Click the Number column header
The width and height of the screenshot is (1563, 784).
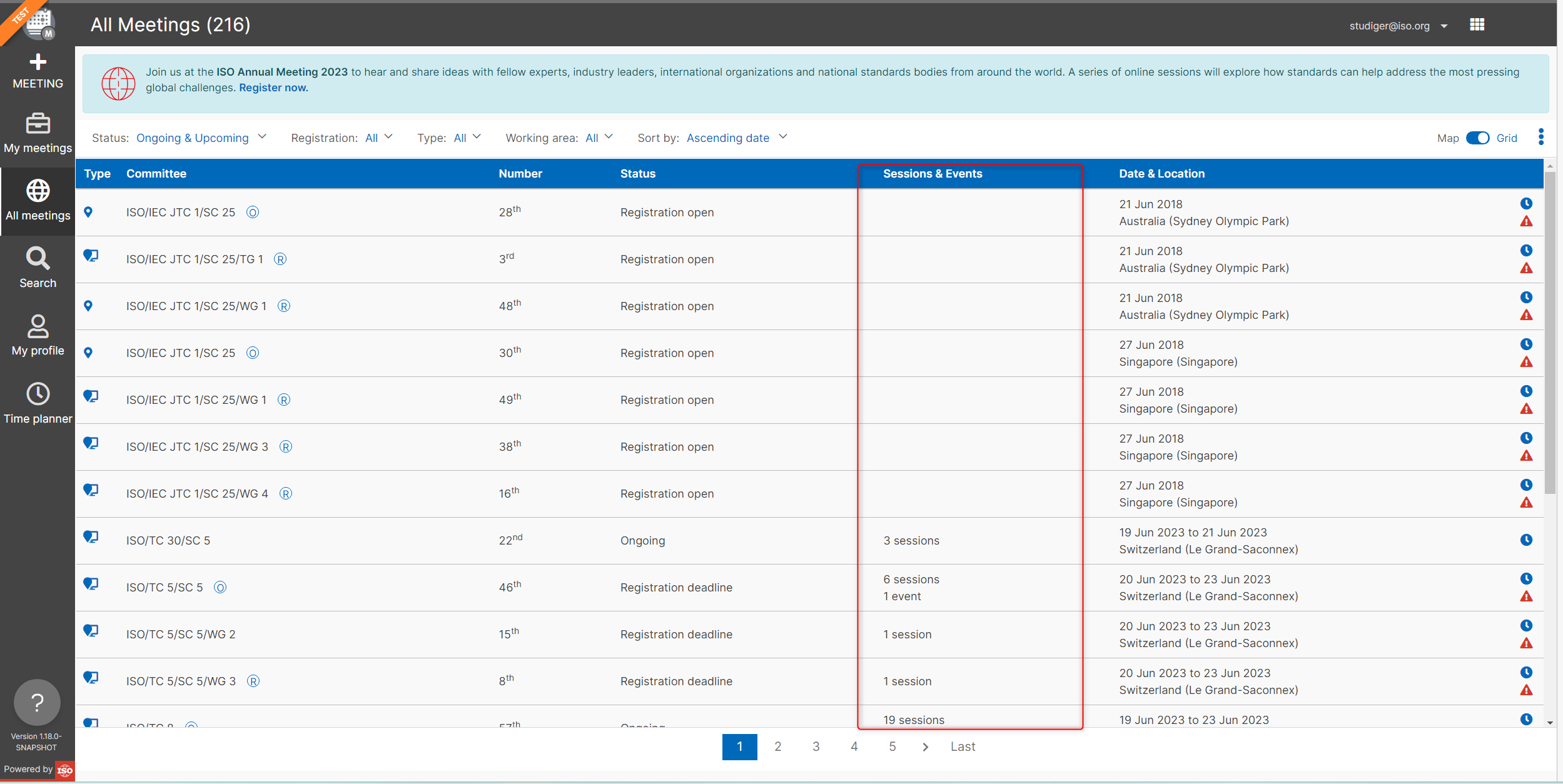coord(520,174)
